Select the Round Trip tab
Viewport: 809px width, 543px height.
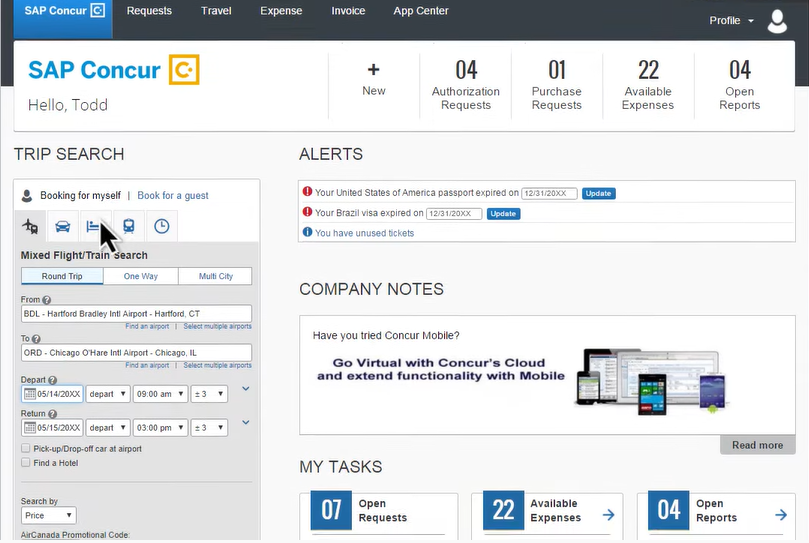point(62,276)
